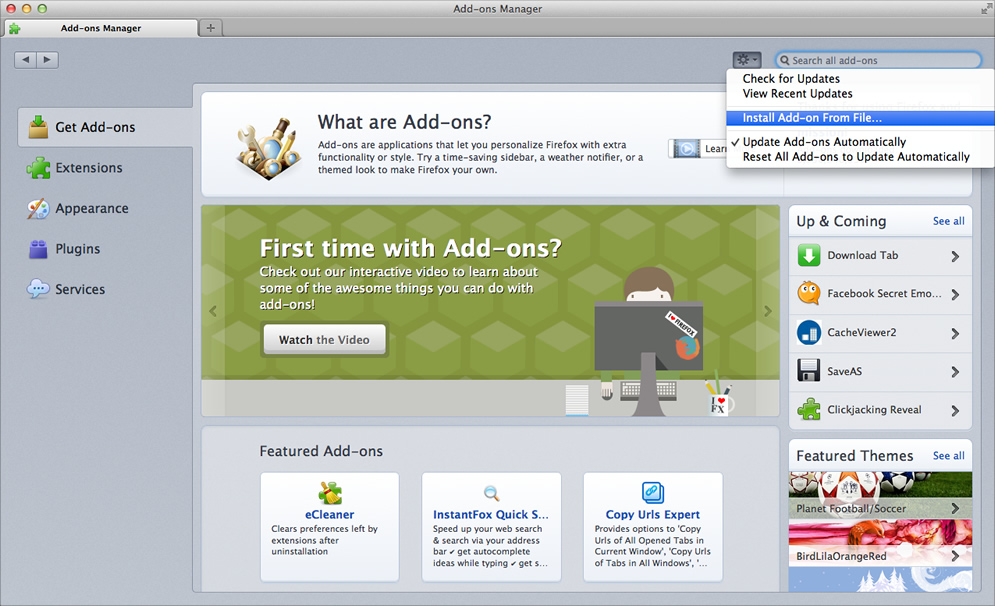Click the eCleaner broom icon
The image size is (995, 606).
coord(330,492)
